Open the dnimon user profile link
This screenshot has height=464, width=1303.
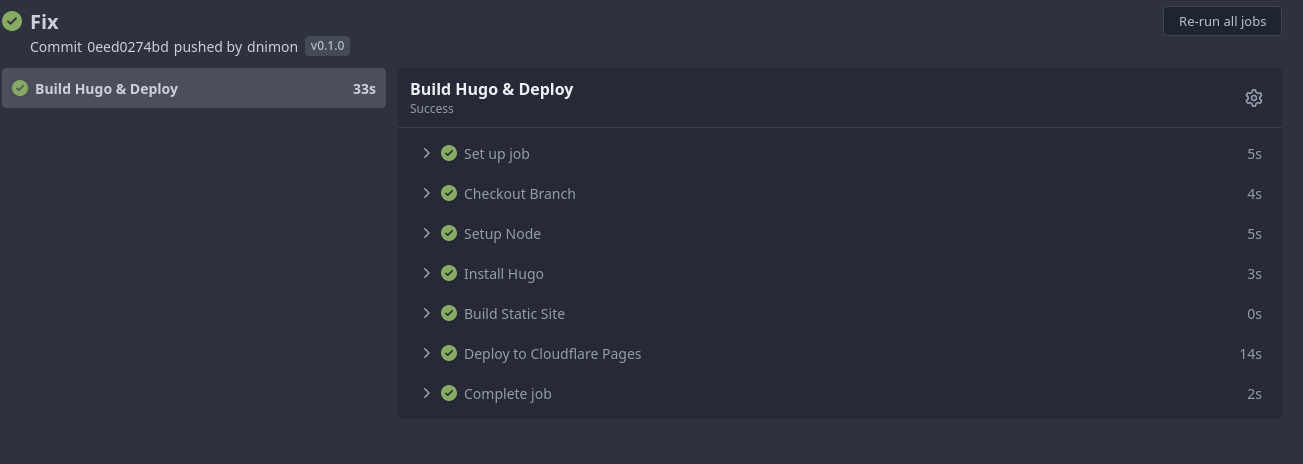272,47
